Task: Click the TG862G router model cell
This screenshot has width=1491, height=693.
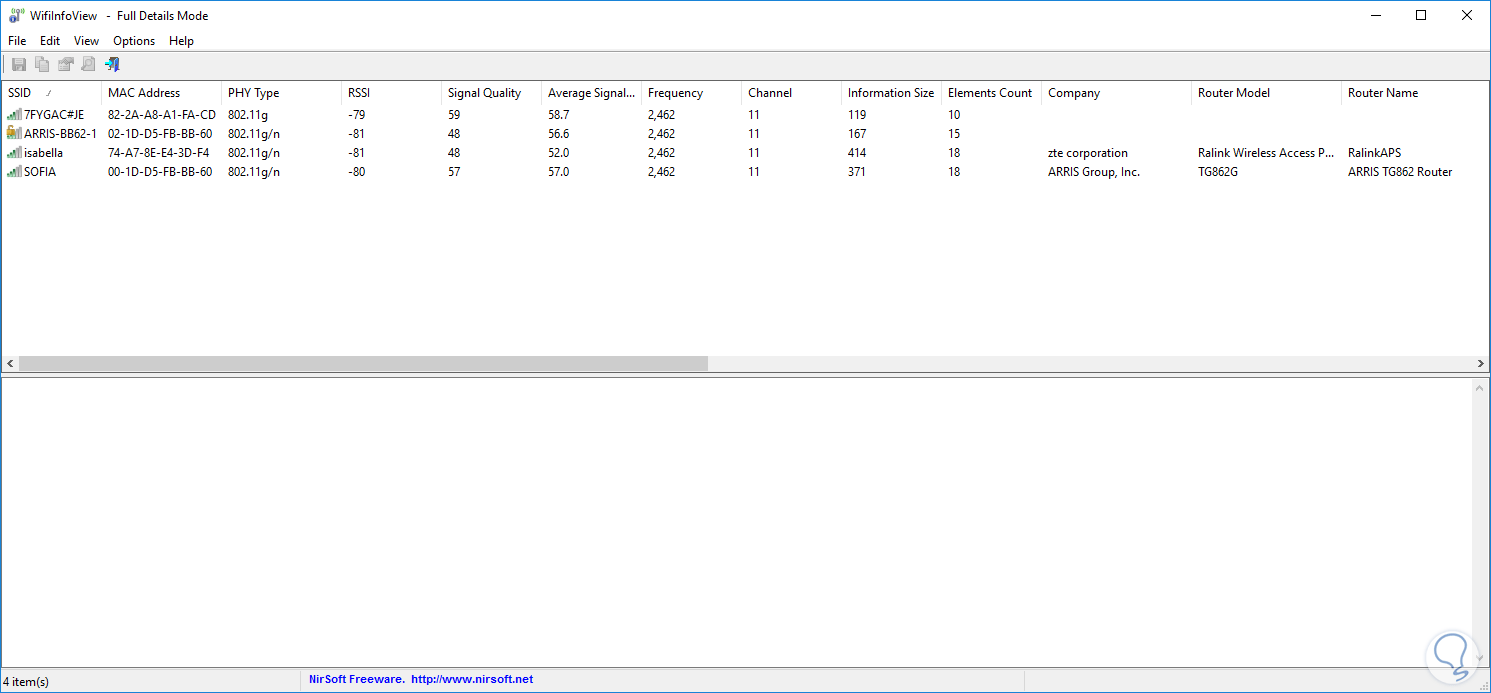Action: [1220, 172]
